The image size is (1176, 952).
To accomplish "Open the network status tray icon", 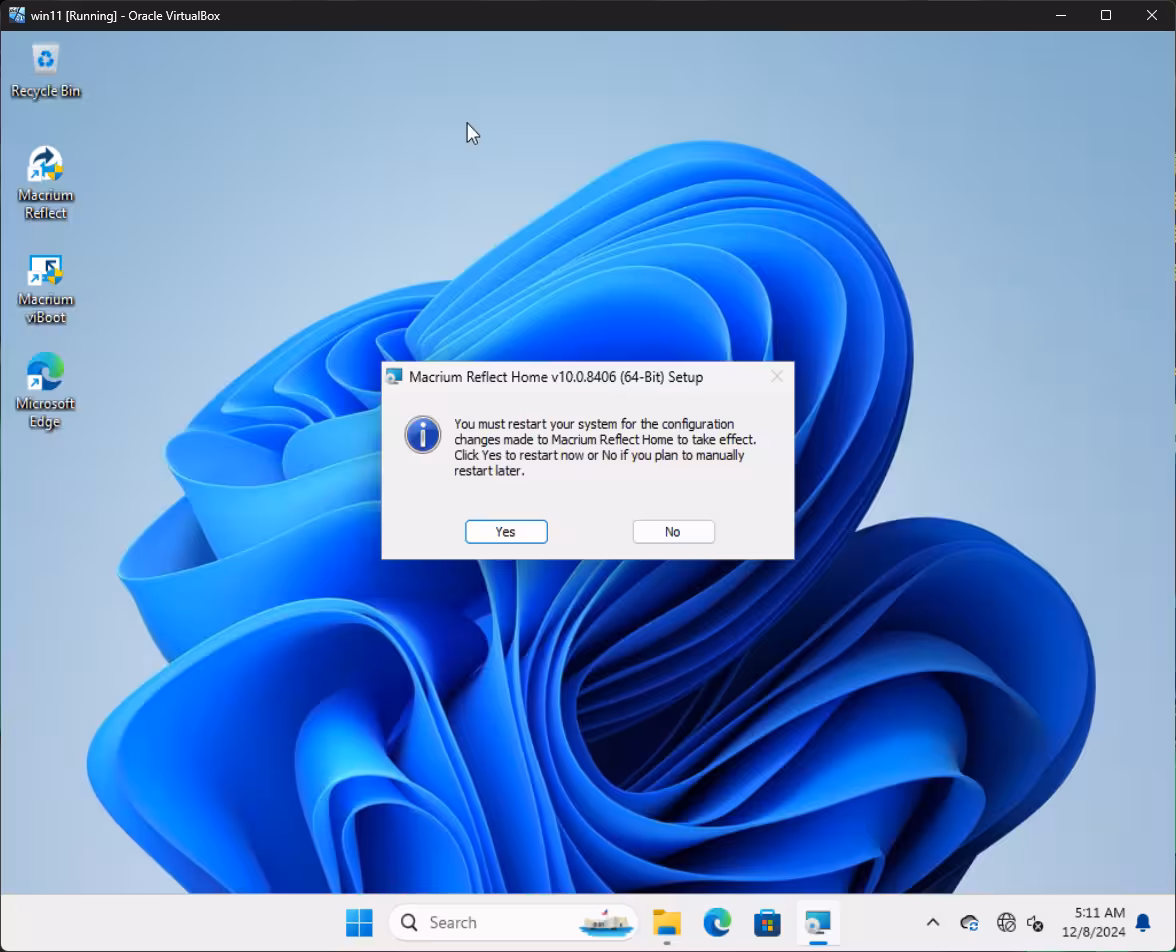I will 1006,922.
